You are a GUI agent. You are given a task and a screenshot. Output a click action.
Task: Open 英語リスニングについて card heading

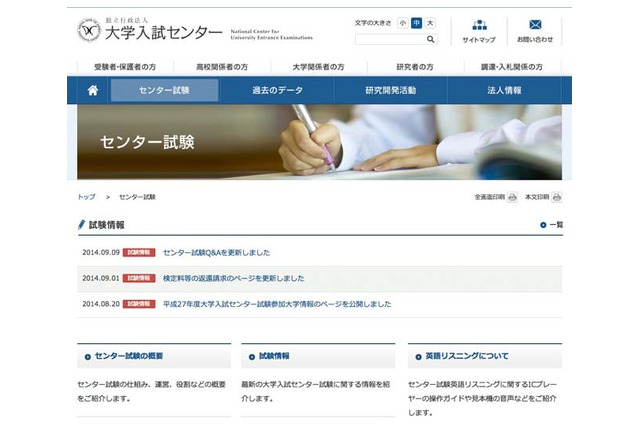tap(467, 356)
